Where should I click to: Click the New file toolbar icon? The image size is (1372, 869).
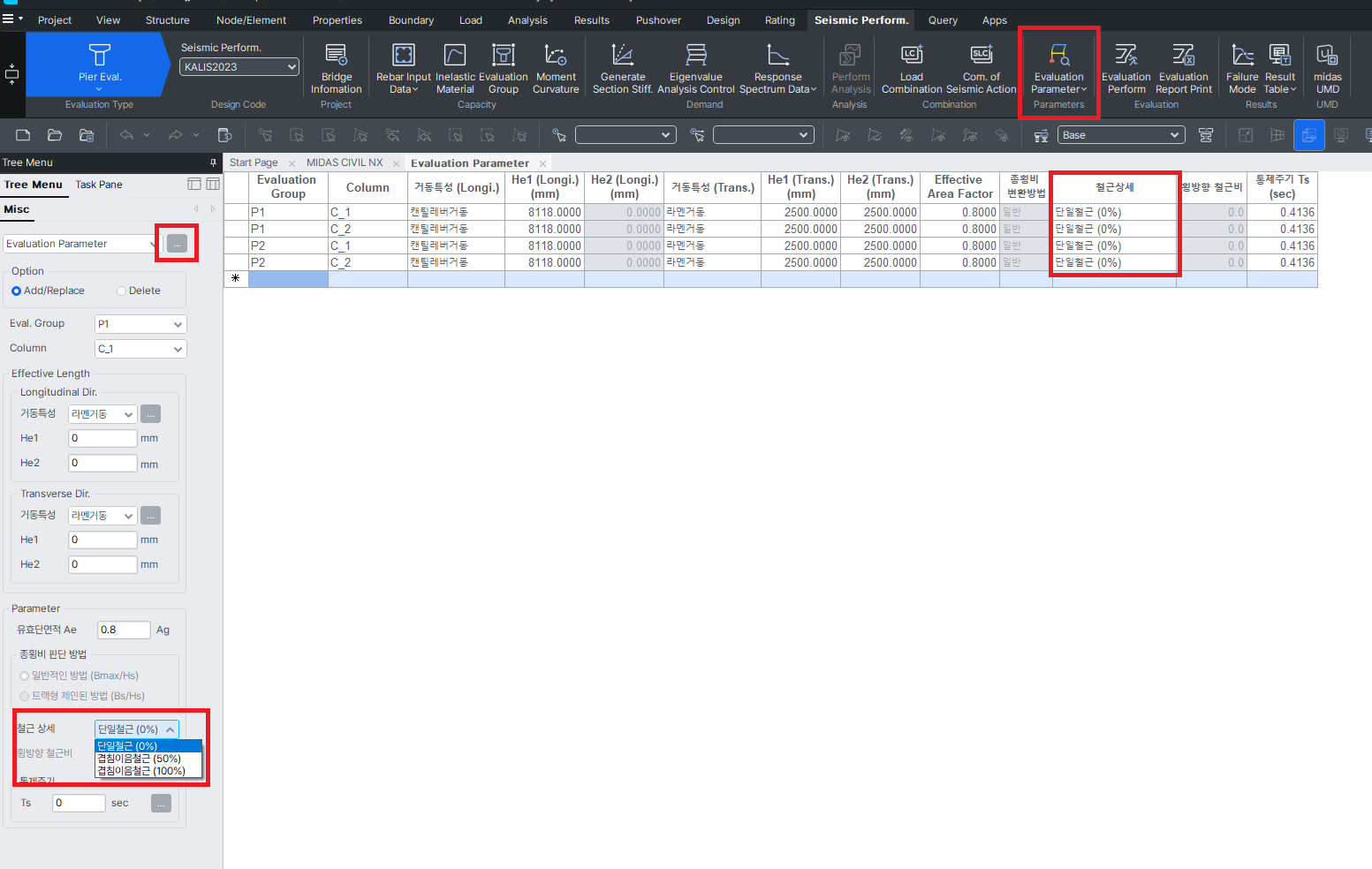tap(23, 135)
